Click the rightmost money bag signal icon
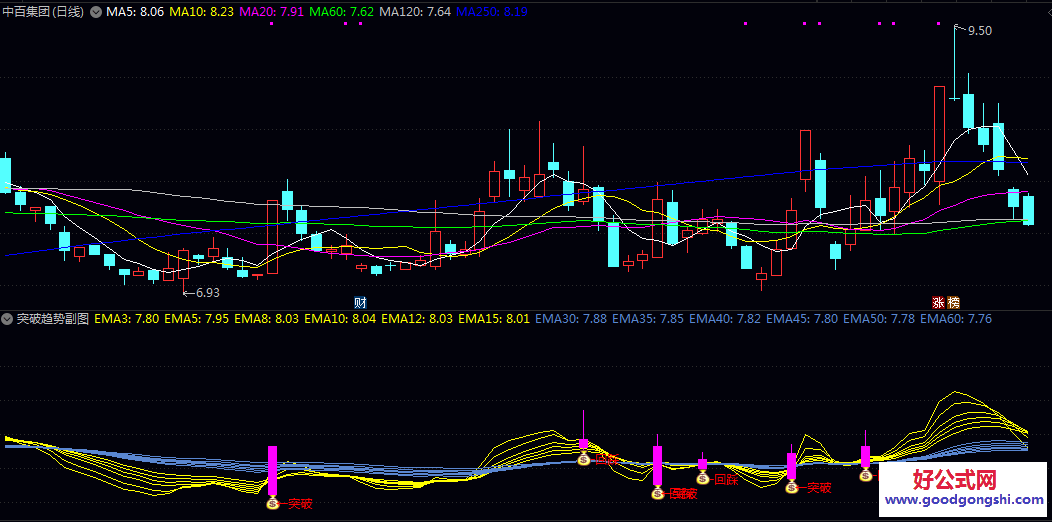This screenshot has width=1052, height=522. (866, 476)
